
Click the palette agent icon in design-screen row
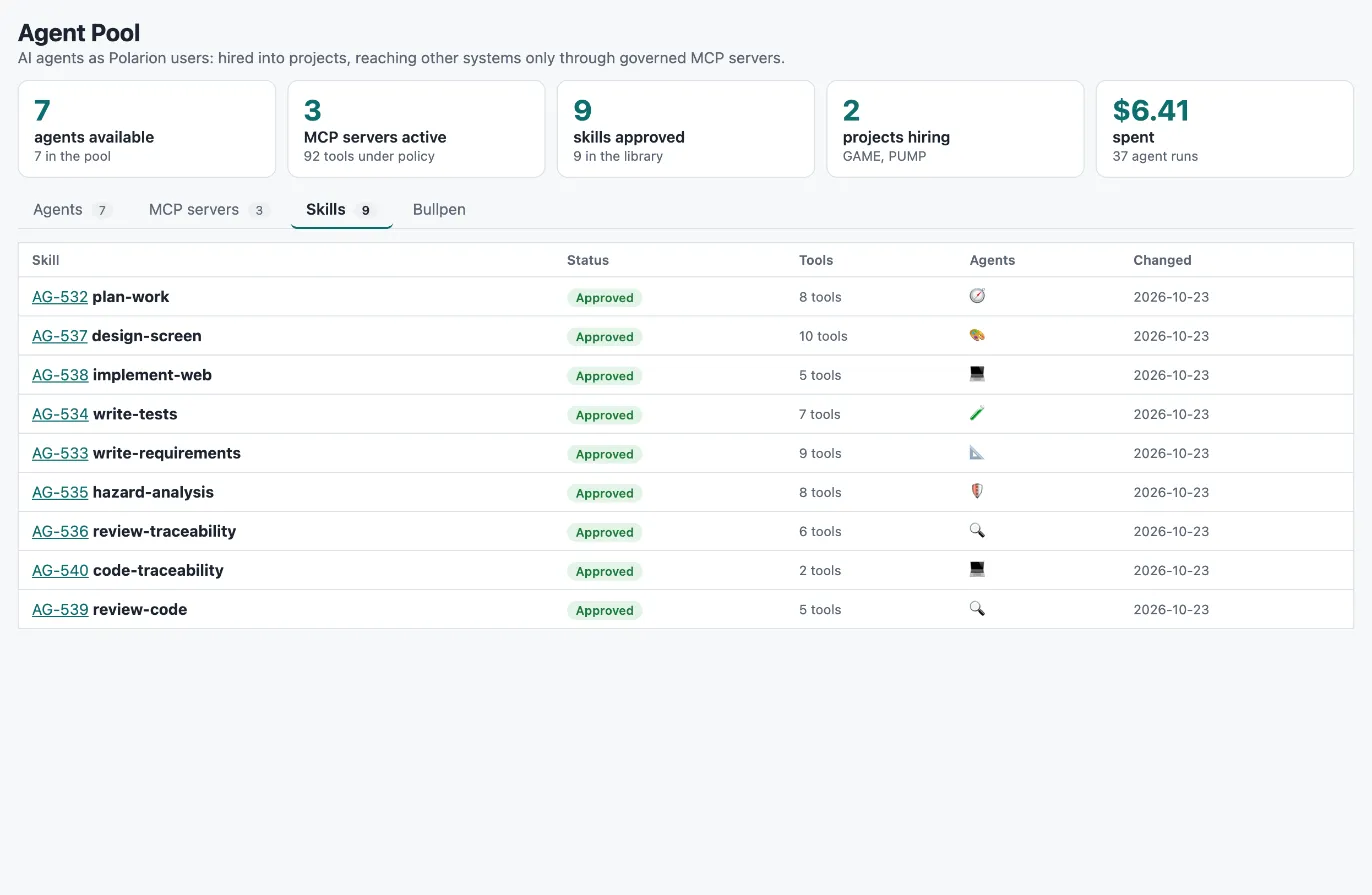[977, 335]
